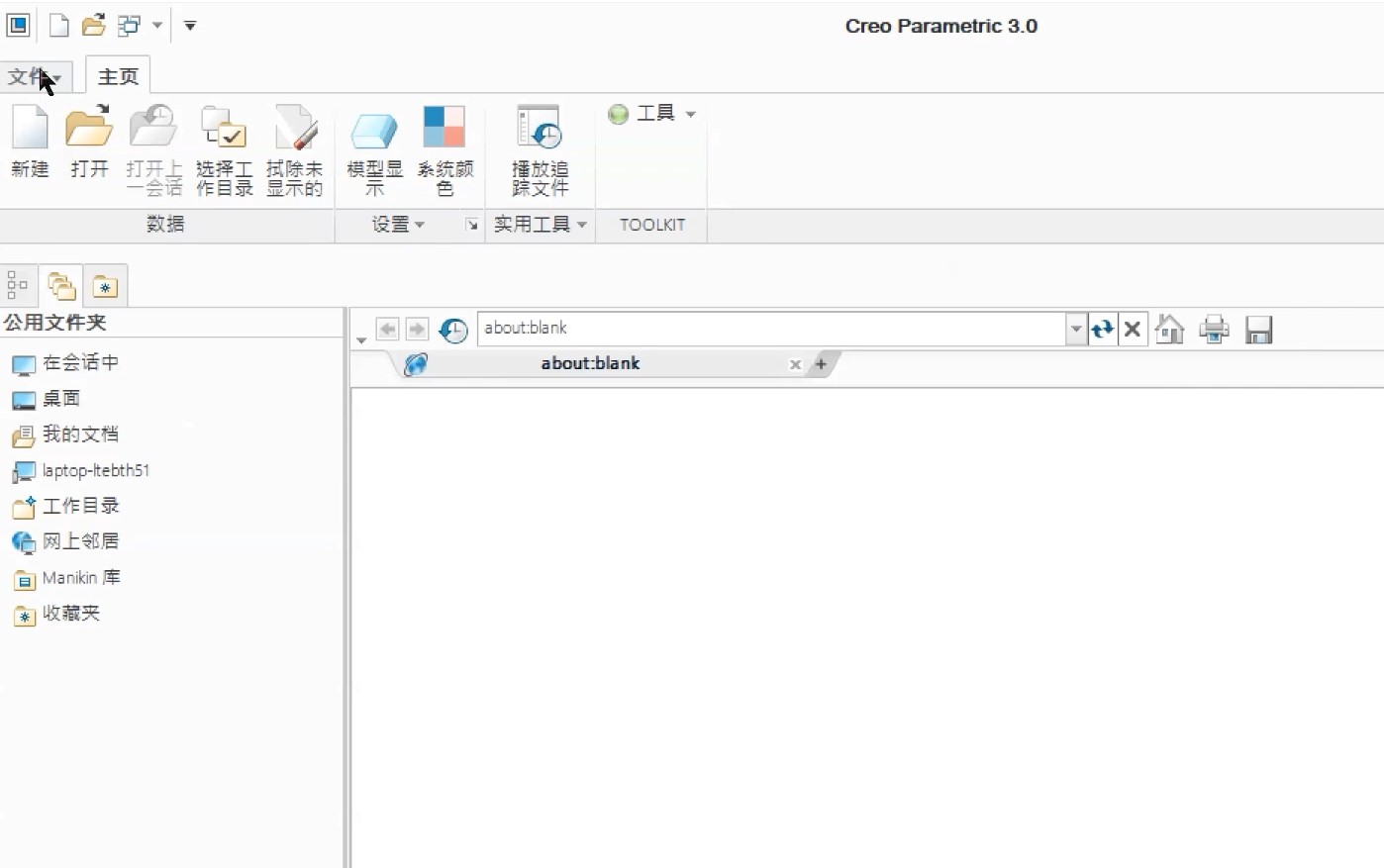Click 打开上一会话 ribbon button
This screenshot has width=1384, height=868.
click(x=154, y=150)
